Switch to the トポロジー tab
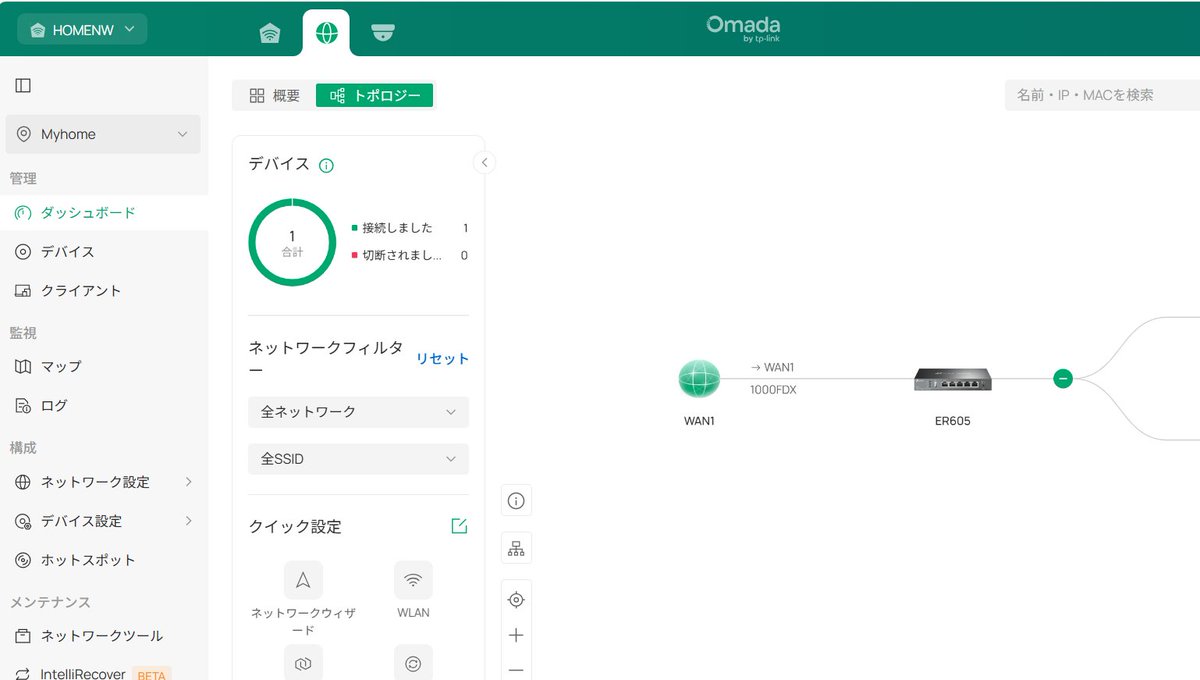 (x=375, y=95)
